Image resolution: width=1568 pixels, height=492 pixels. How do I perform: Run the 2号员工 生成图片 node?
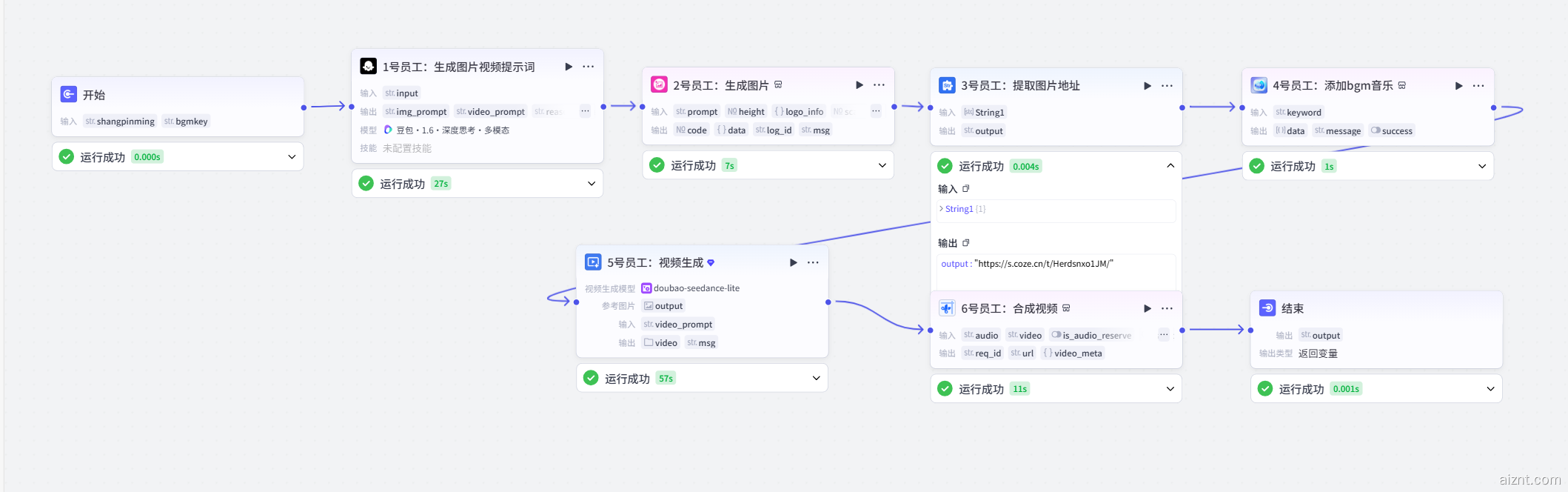click(860, 85)
